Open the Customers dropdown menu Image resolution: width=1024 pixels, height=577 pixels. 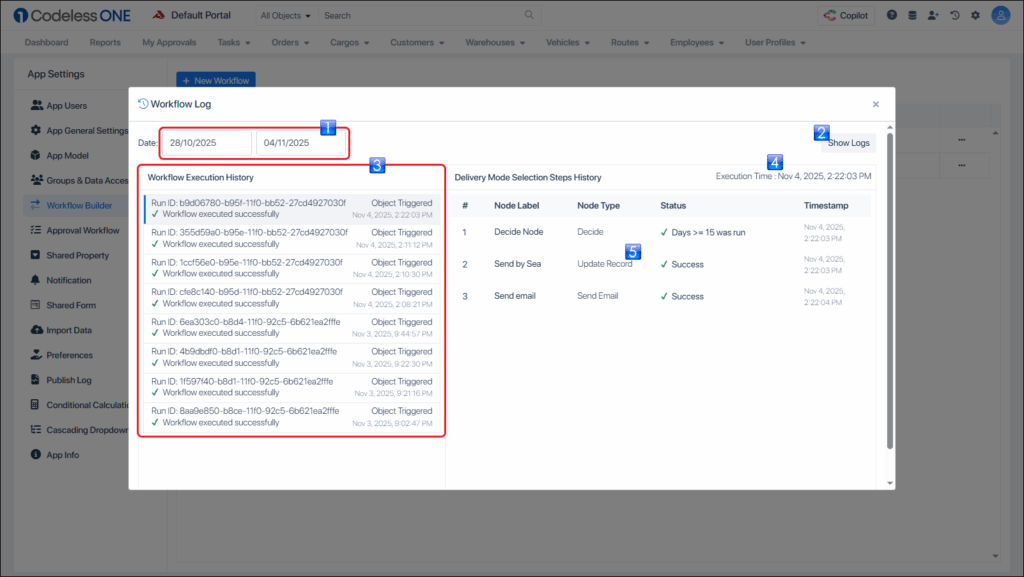(417, 43)
